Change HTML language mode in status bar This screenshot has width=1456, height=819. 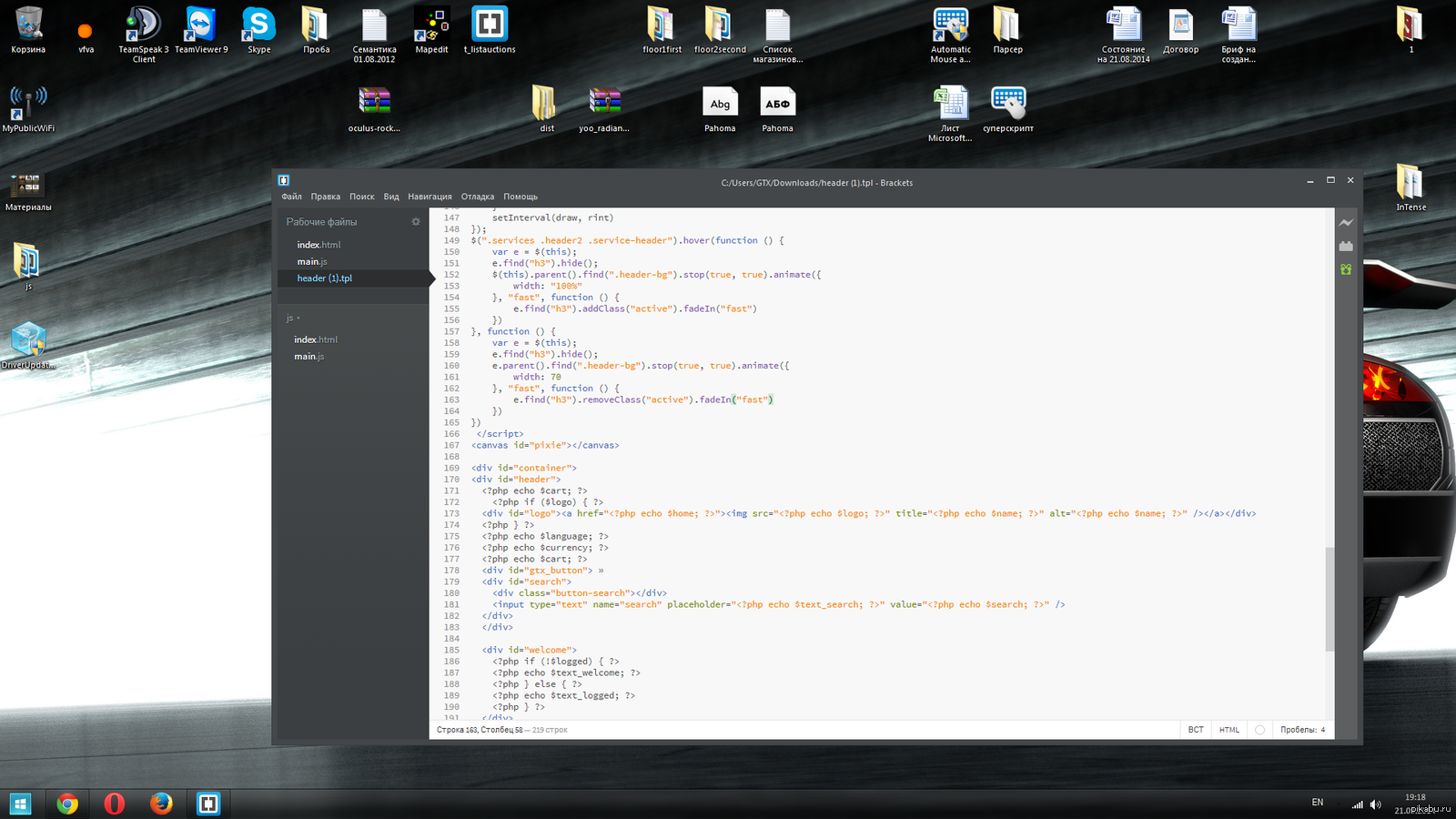[1229, 730]
